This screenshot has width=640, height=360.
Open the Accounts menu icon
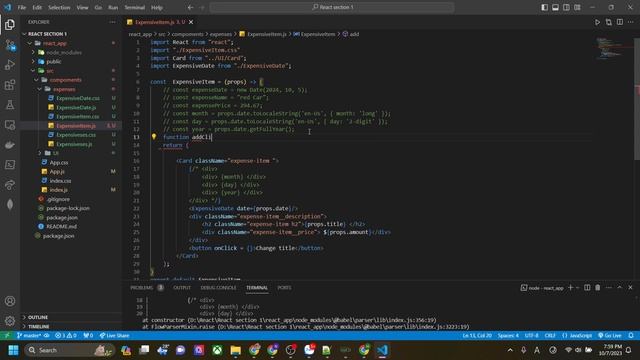(x=10, y=301)
